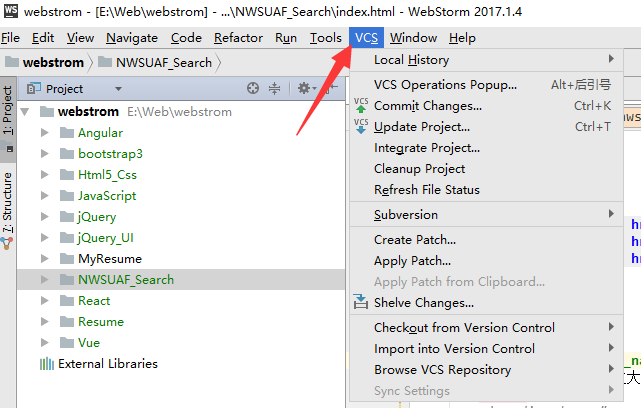Expand the Subversion submenu arrow

[x=611, y=214]
